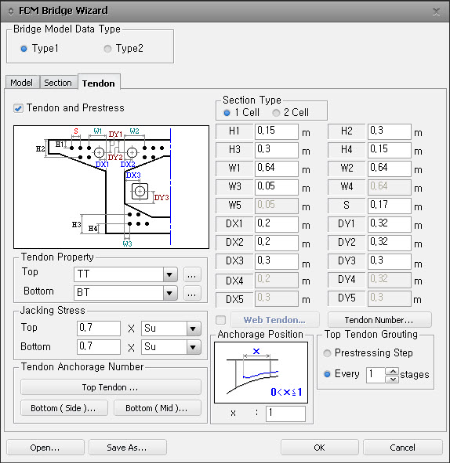The width and height of the screenshot is (450, 463).
Task: Switch to the Model tab
Action: point(22,83)
